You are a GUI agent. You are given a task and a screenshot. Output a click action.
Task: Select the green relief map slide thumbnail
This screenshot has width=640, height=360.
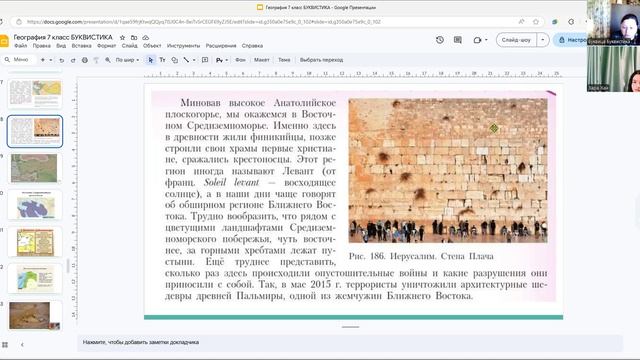coord(35,168)
